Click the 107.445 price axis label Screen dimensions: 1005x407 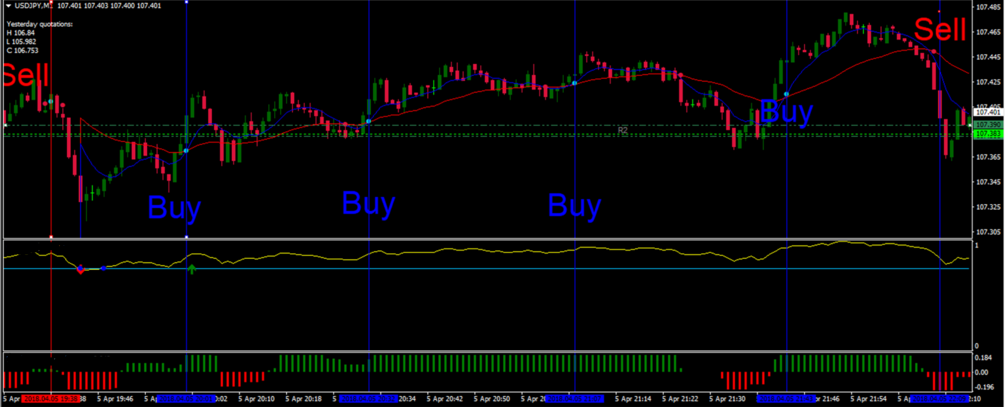click(x=987, y=57)
